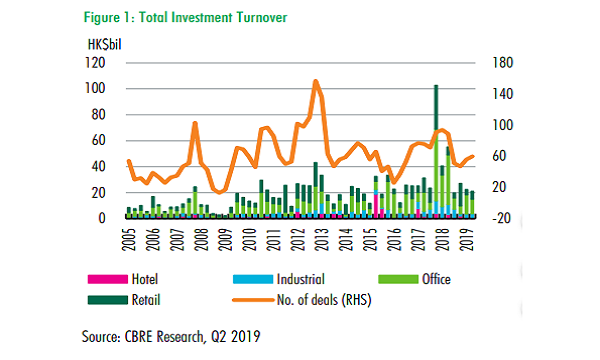Viewport: 600px width, 360px height.
Task: Click the light green Office legend swatch
Action: click(x=398, y=279)
